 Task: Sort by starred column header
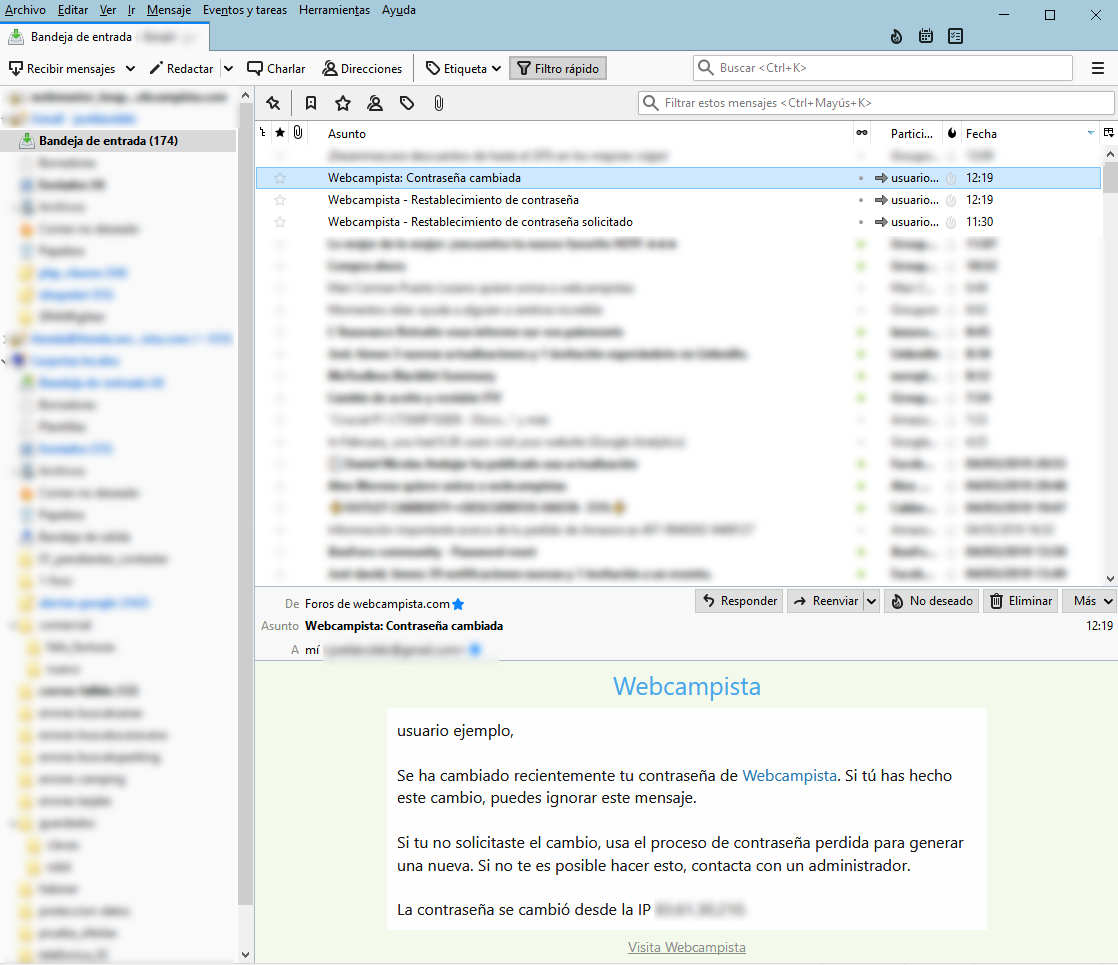click(280, 133)
